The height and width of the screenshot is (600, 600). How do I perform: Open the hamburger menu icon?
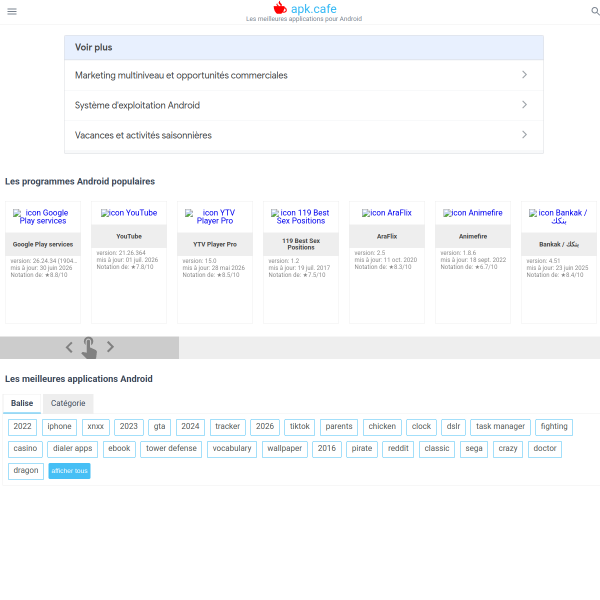coord(12,11)
